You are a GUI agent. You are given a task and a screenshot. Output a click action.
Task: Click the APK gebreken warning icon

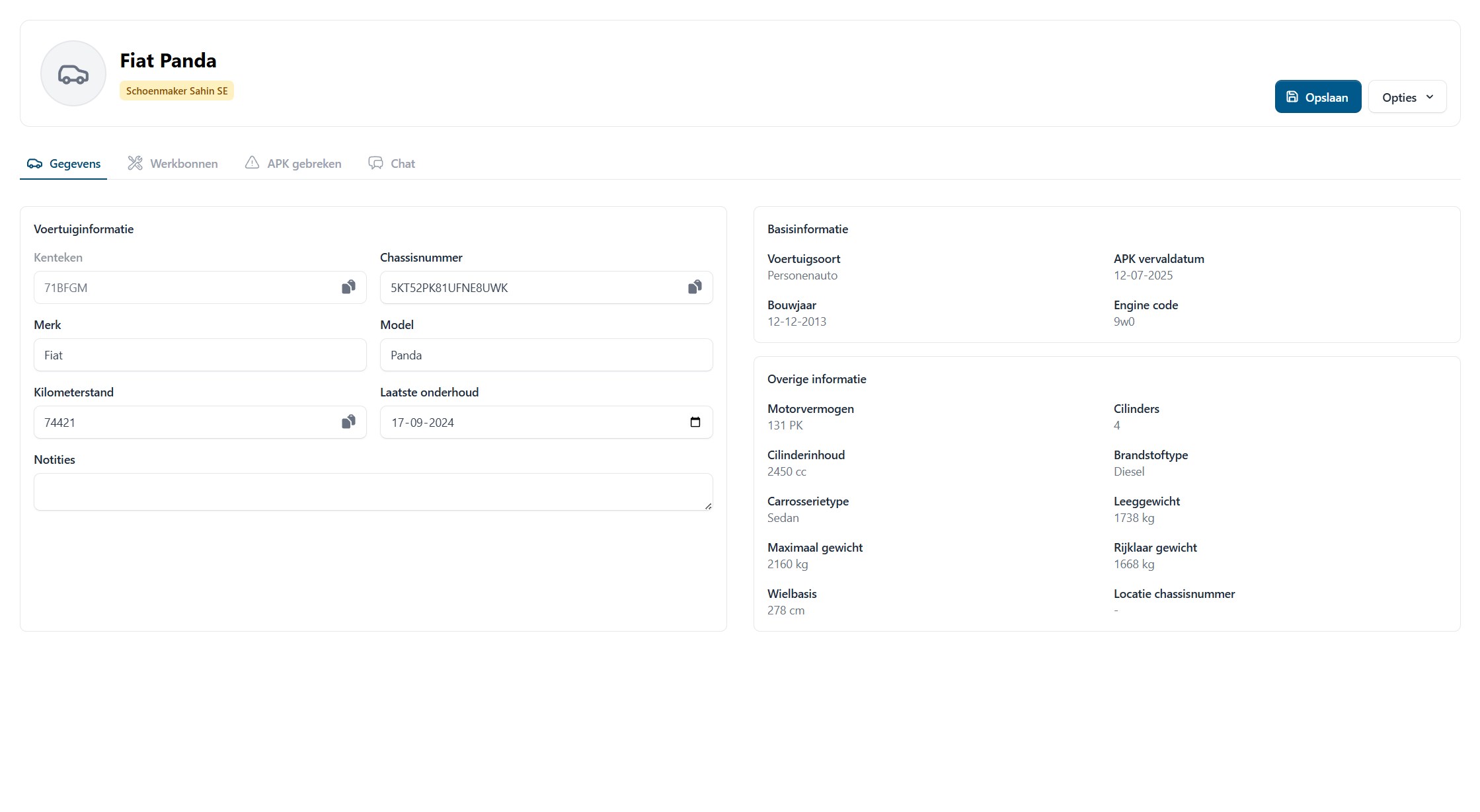pos(252,163)
